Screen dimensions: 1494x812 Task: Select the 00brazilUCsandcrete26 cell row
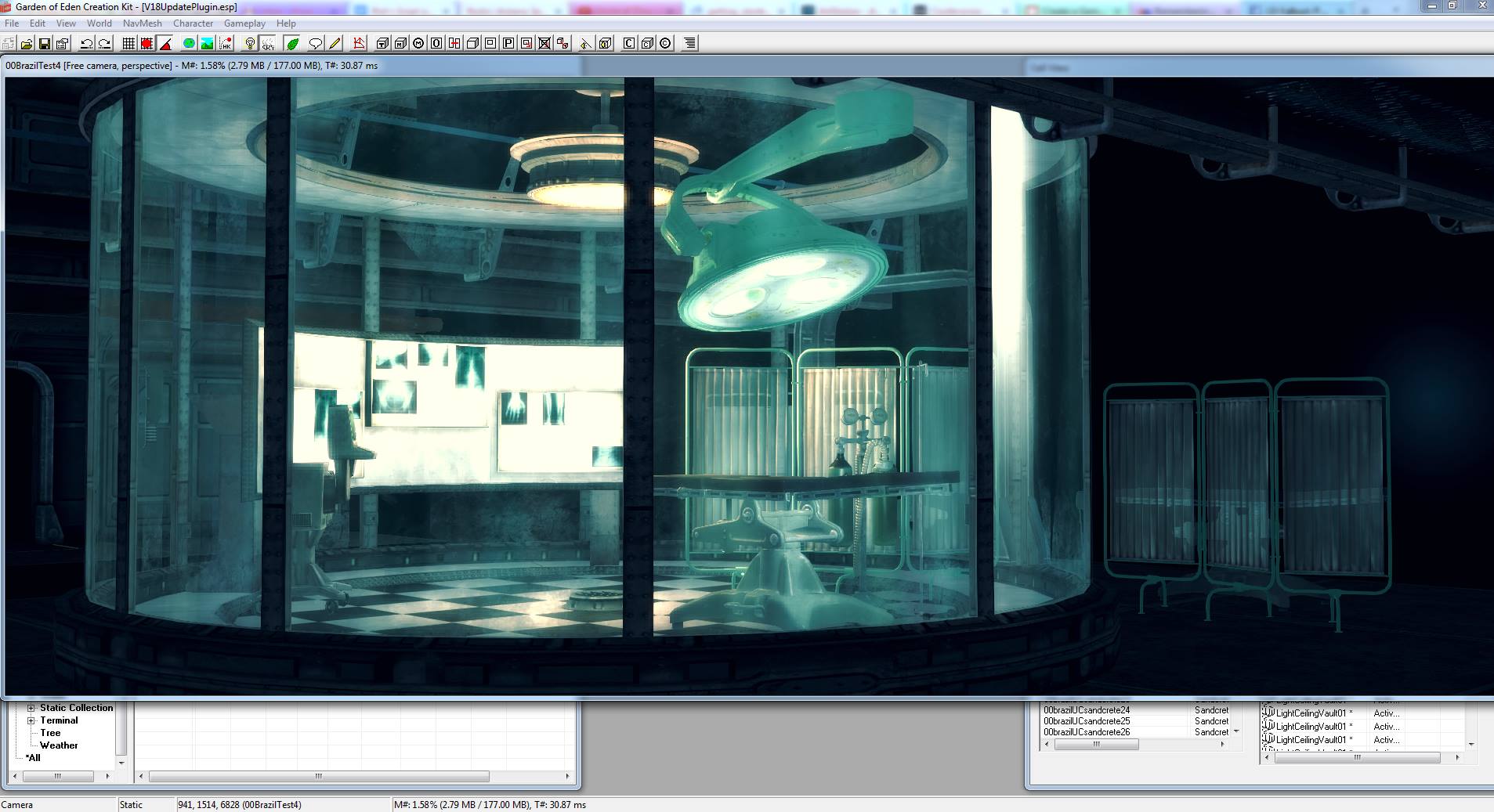[x=1136, y=732]
